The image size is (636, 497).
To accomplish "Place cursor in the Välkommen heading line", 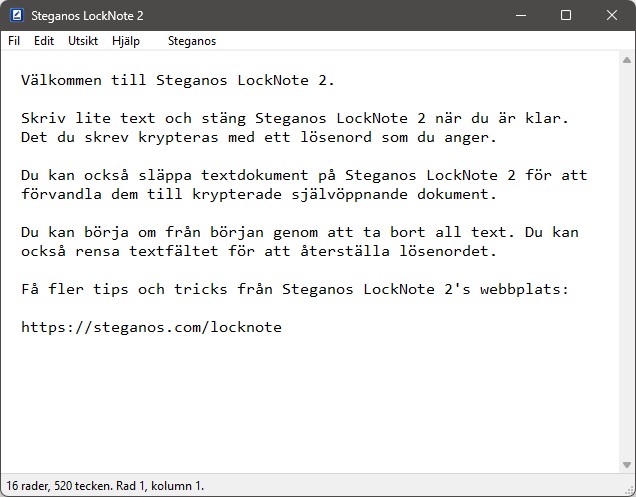I will click(178, 80).
